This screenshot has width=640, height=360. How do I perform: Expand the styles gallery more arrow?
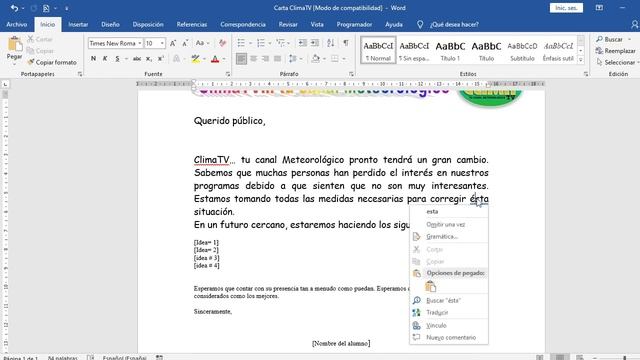tap(581, 60)
